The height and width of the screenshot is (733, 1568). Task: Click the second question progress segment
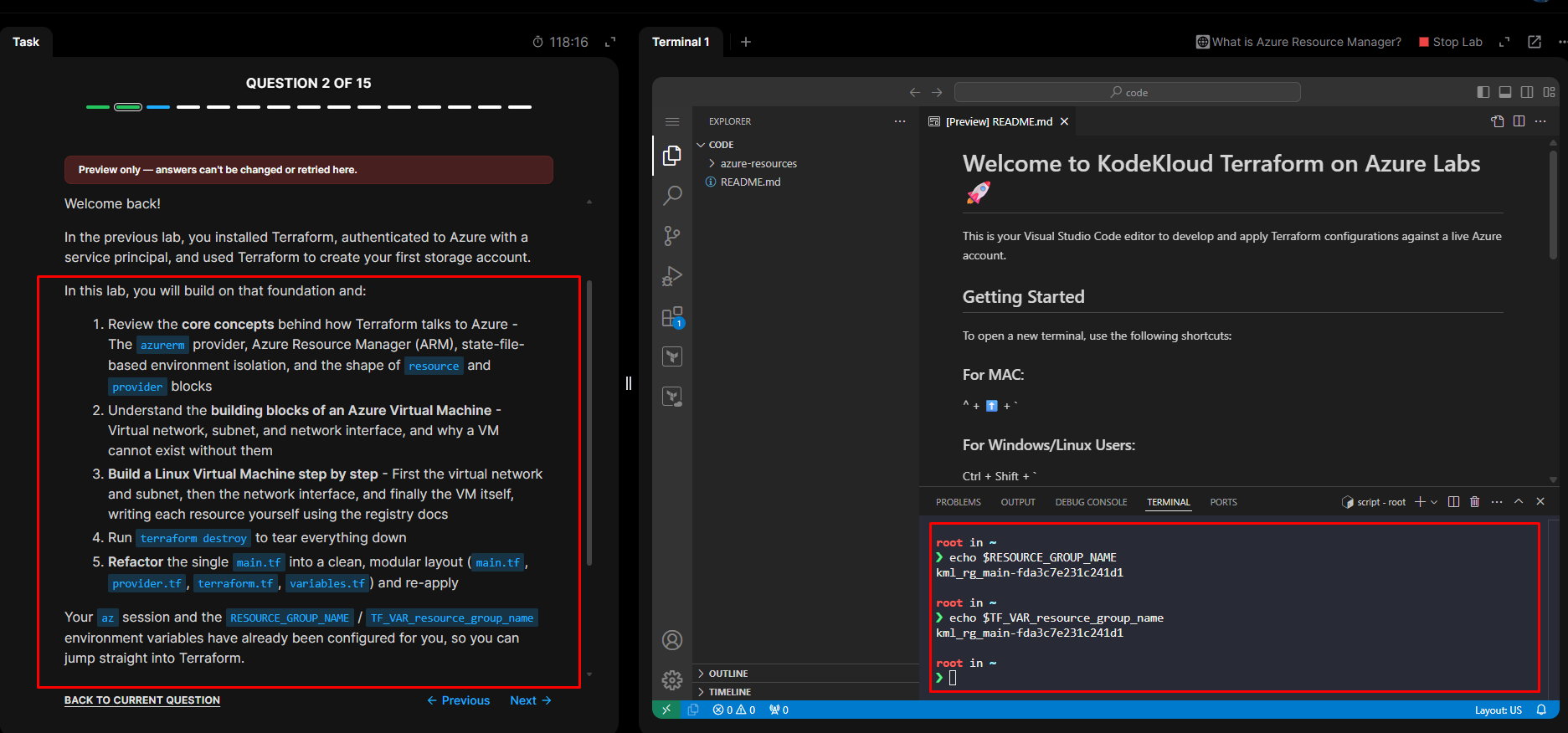128,107
